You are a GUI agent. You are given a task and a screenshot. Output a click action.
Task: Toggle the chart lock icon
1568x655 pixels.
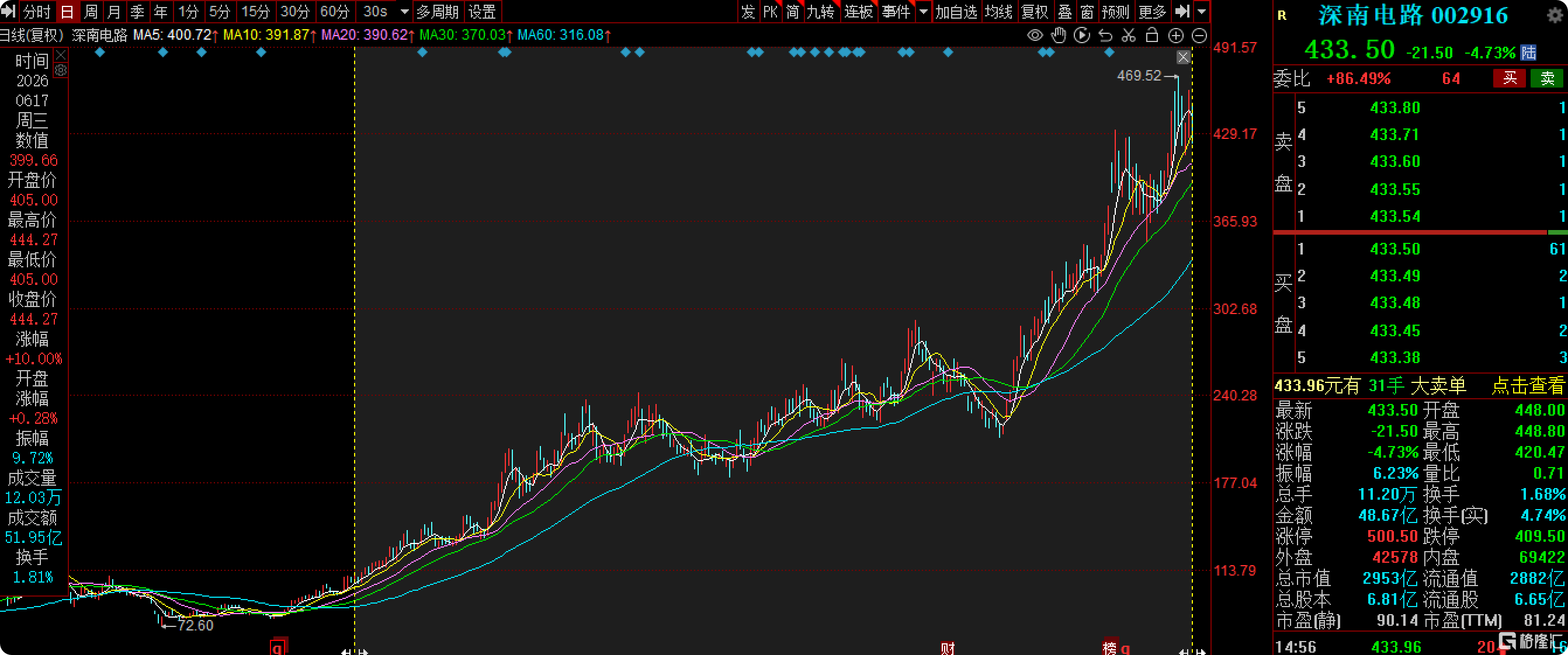pos(1151,34)
